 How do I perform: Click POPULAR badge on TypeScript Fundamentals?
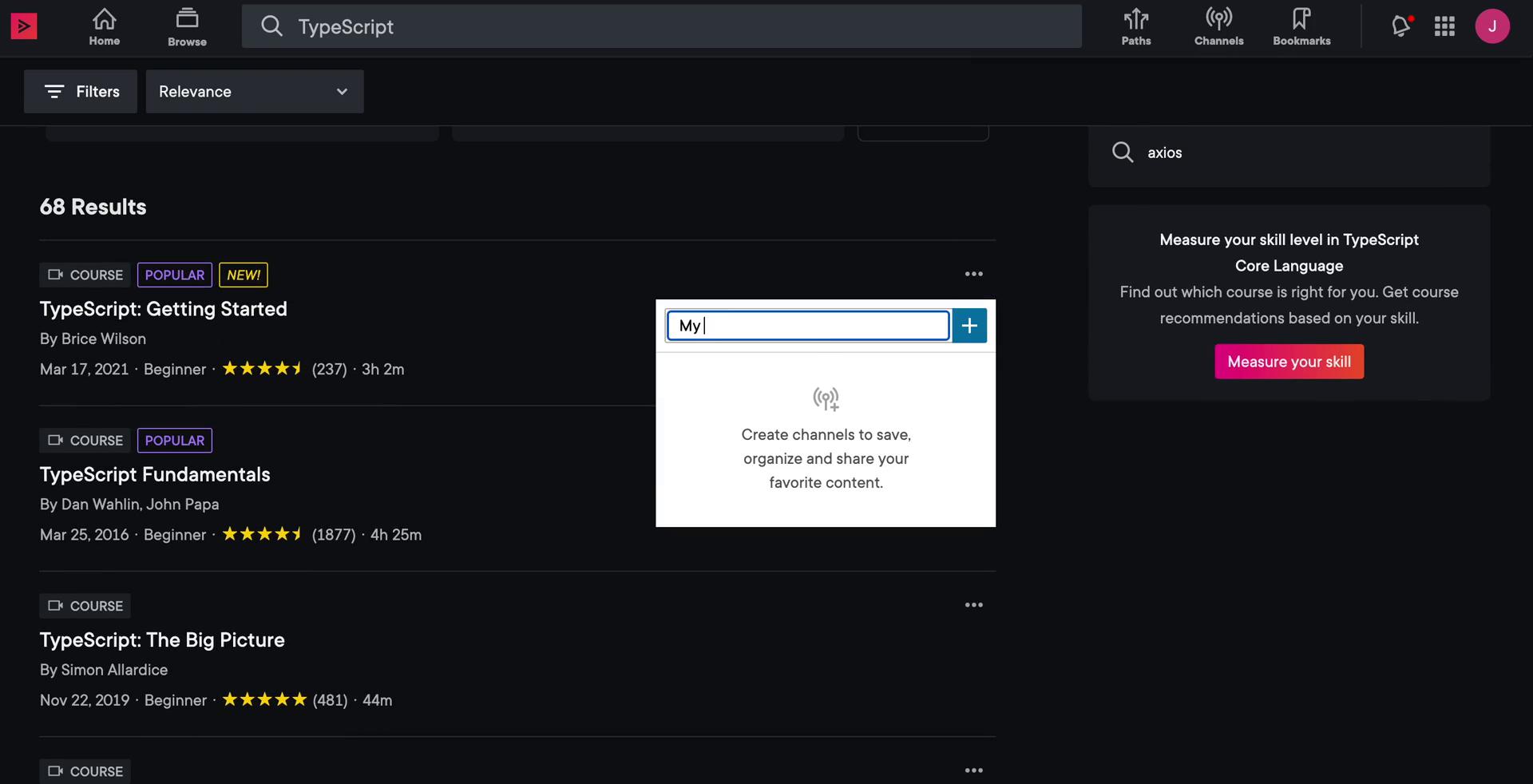[175, 441]
